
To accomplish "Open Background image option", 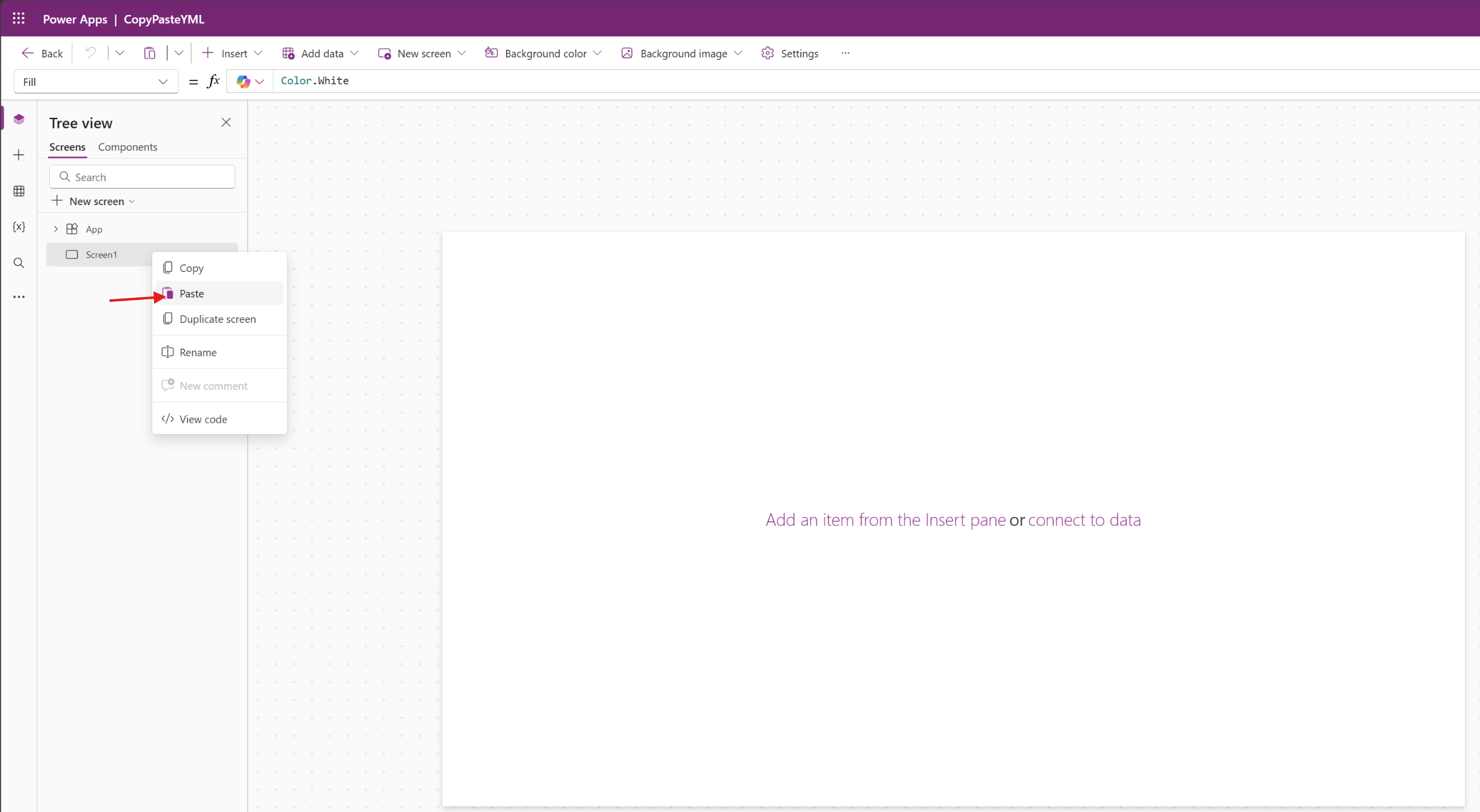I will [x=674, y=54].
